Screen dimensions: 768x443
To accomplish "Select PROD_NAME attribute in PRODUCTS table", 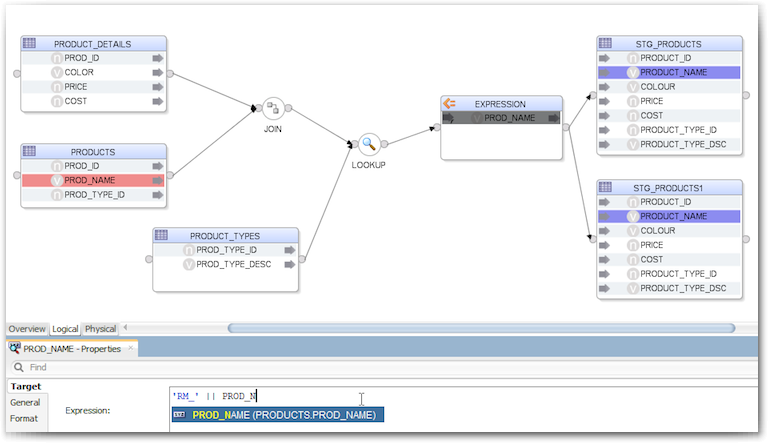I will click(x=93, y=180).
